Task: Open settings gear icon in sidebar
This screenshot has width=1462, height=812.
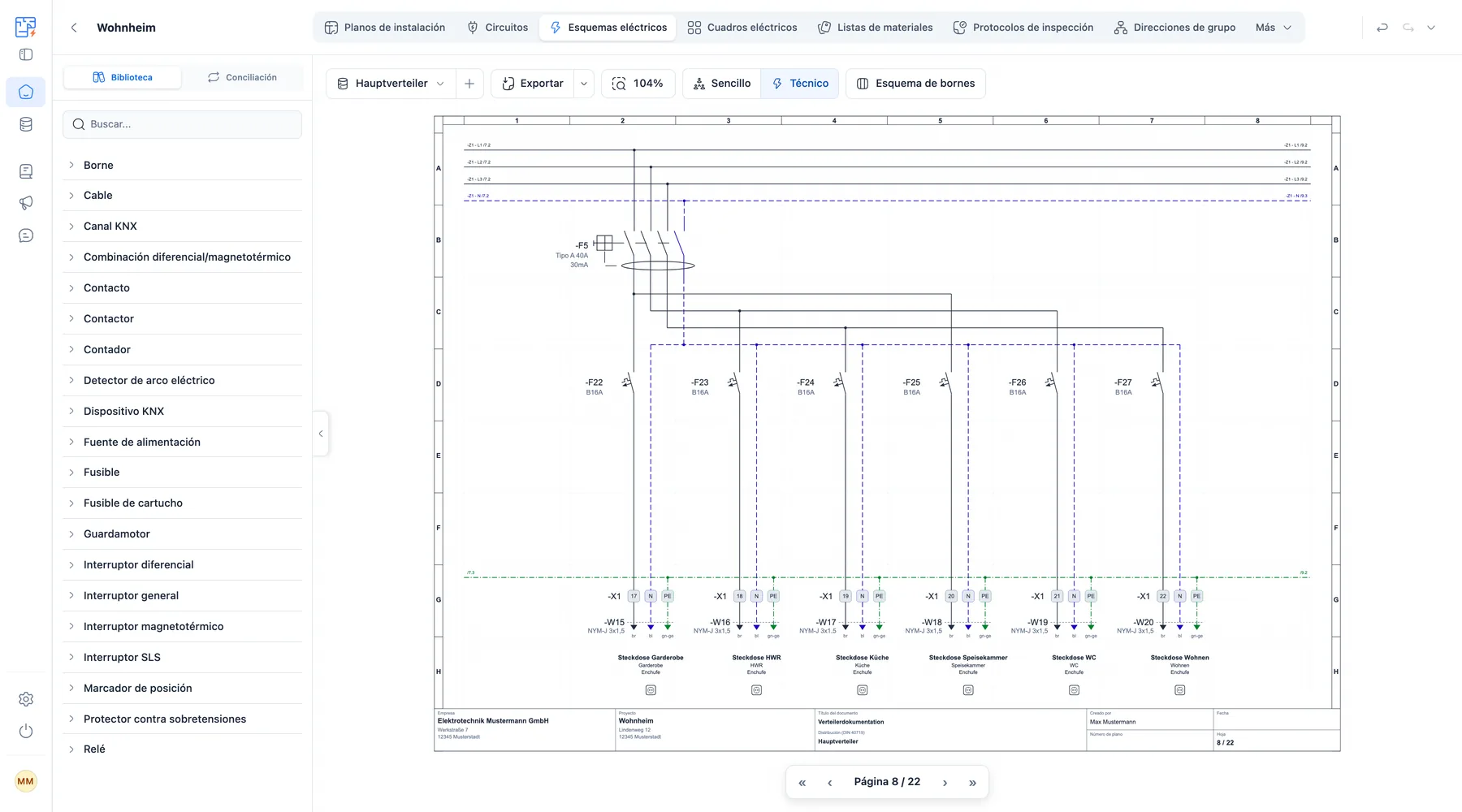Action: pos(26,699)
